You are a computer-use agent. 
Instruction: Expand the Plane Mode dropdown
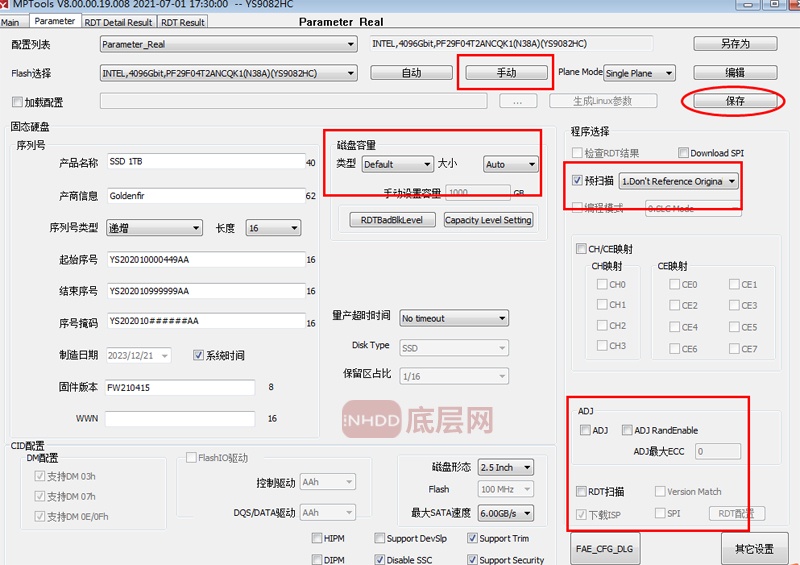pyautogui.click(x=639, y=73)
